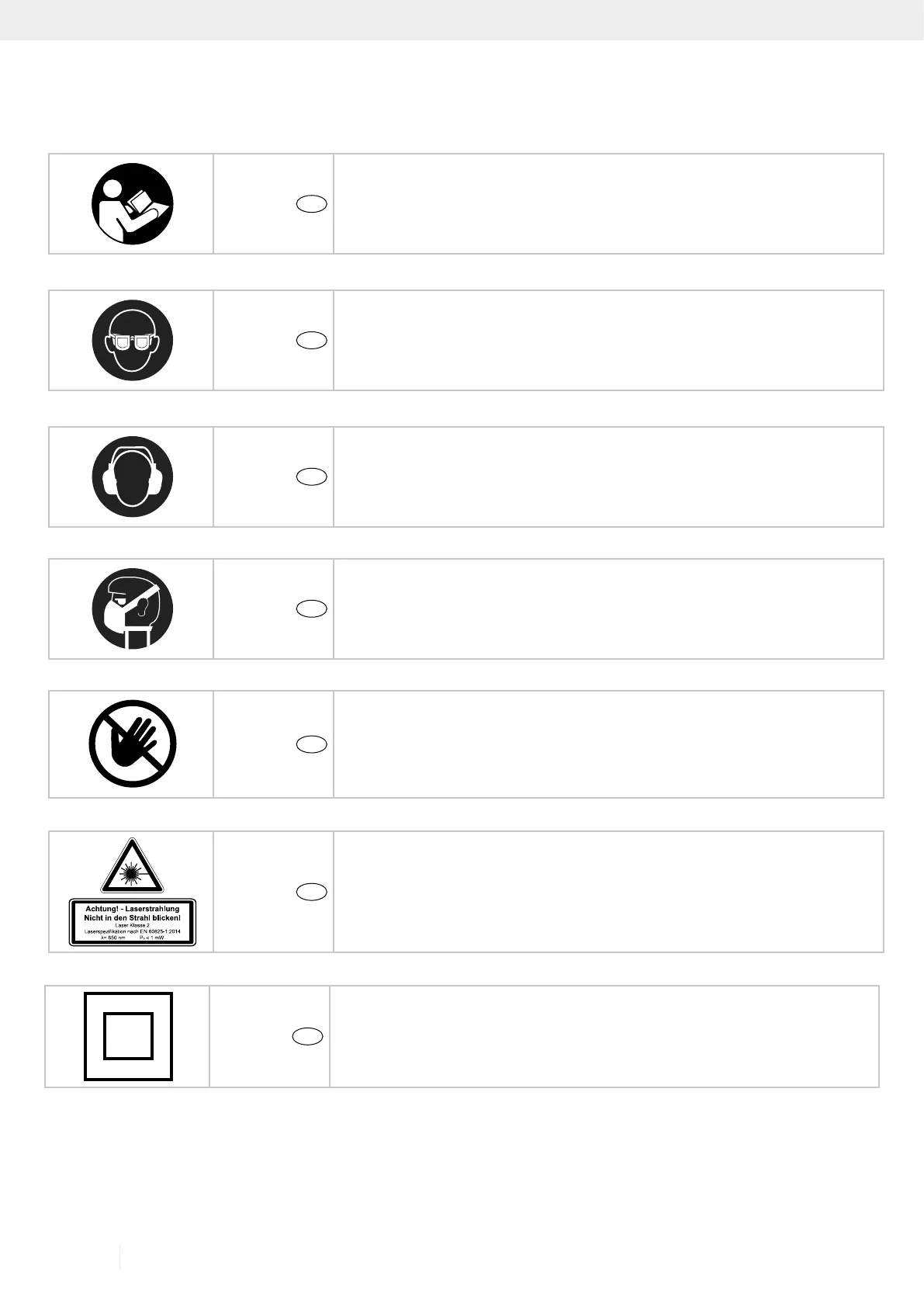Click the oval beside the manual-reading symbol
The height and width of the screenshot is (1307, 924).
(311, 204)
